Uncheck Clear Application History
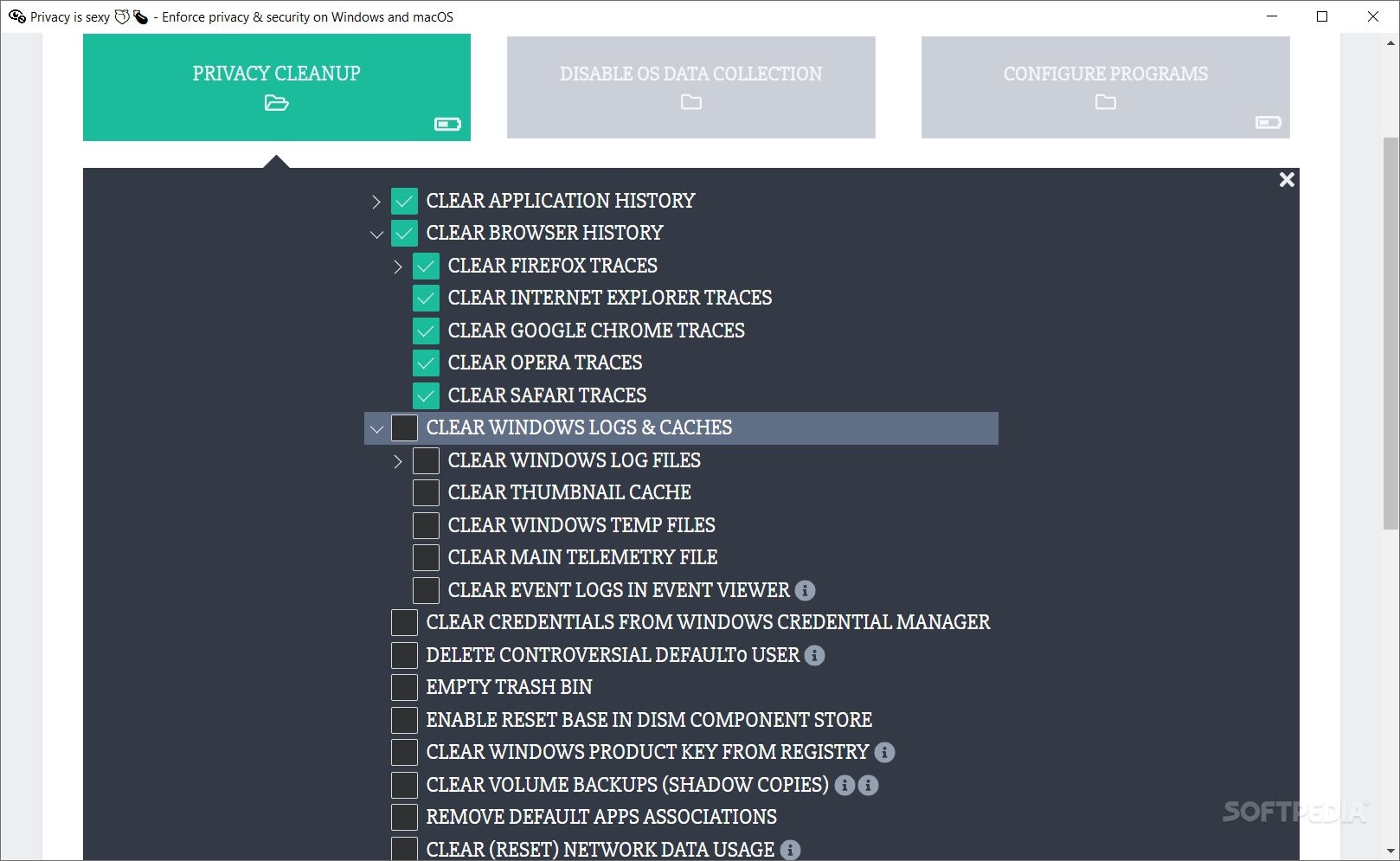 (x=404, y=201)
